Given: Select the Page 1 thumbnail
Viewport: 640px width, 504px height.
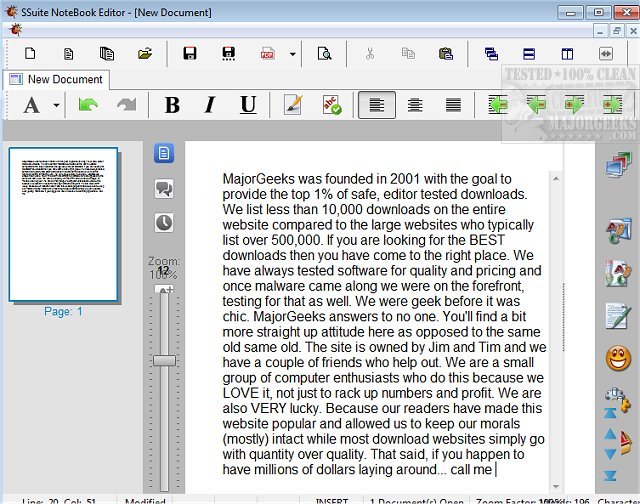Looking at the screenshot, I should (64, 225).
